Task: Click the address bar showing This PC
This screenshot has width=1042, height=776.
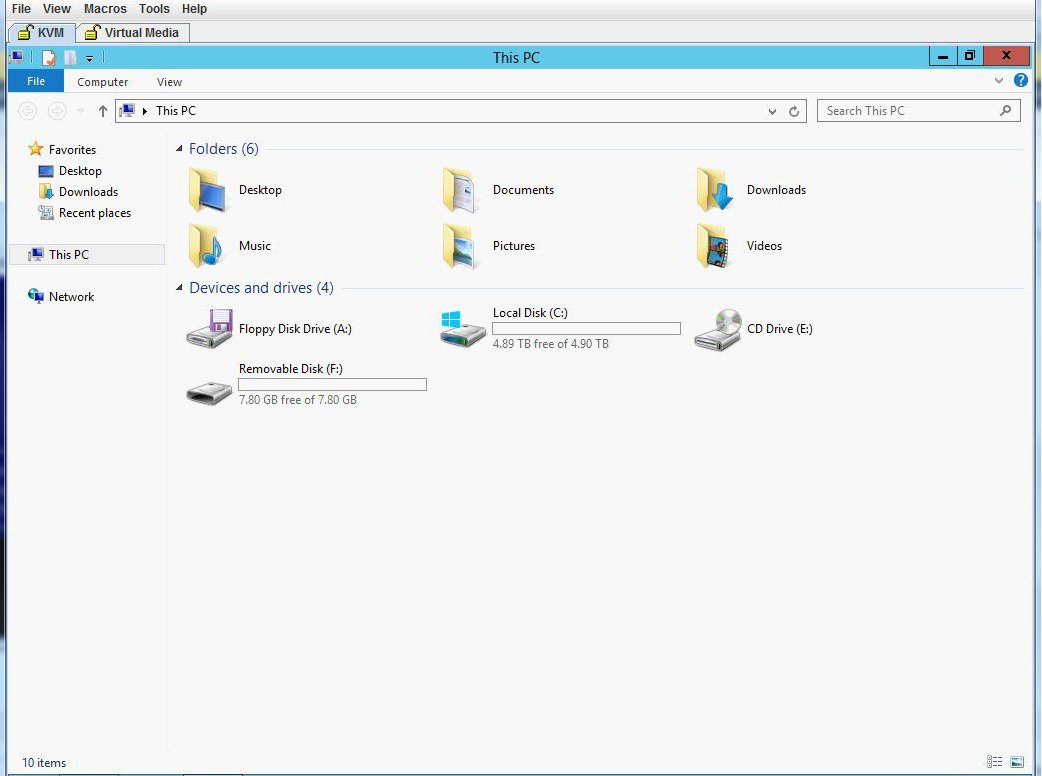Action: coord(461,111)
